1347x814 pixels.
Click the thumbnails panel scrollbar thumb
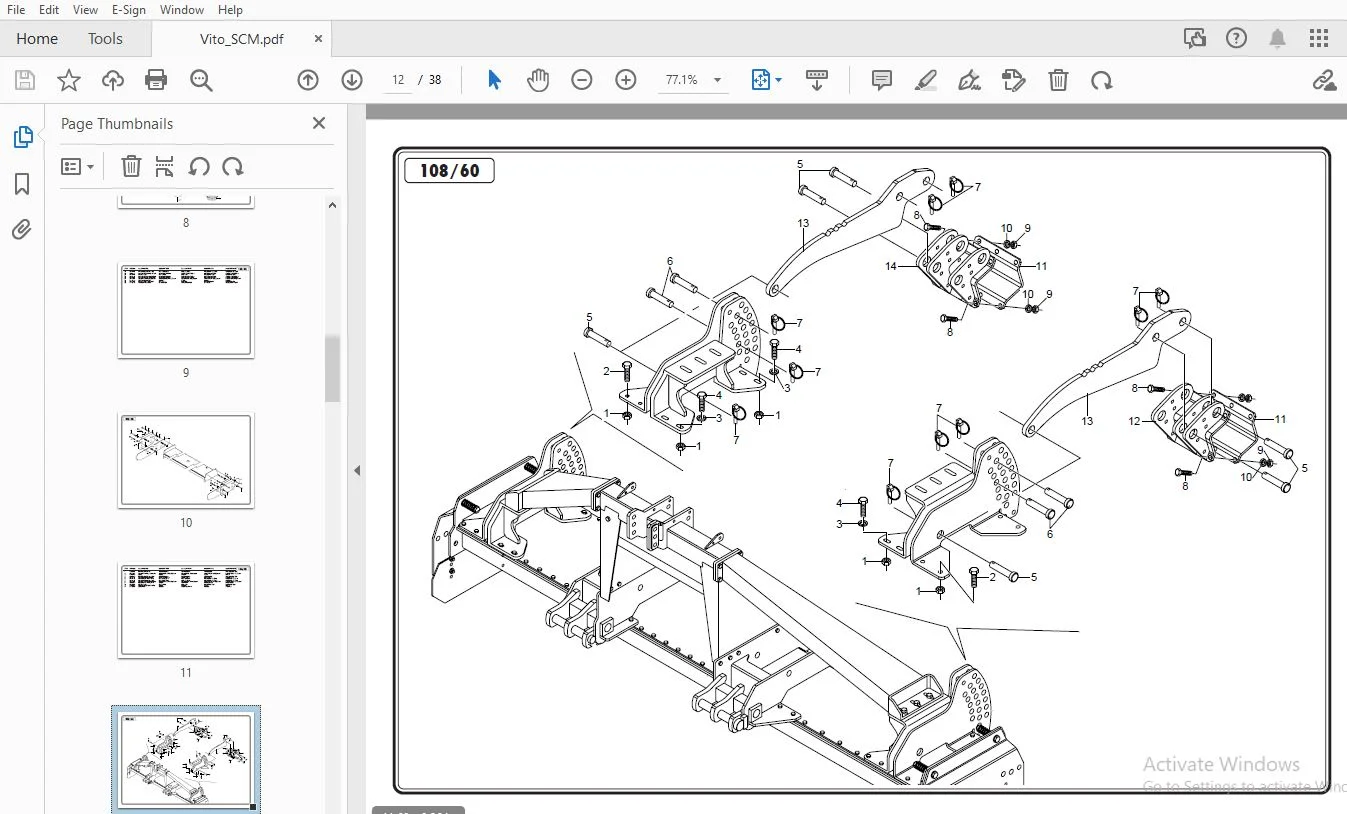pyautogui.click(x=333, y=369)
